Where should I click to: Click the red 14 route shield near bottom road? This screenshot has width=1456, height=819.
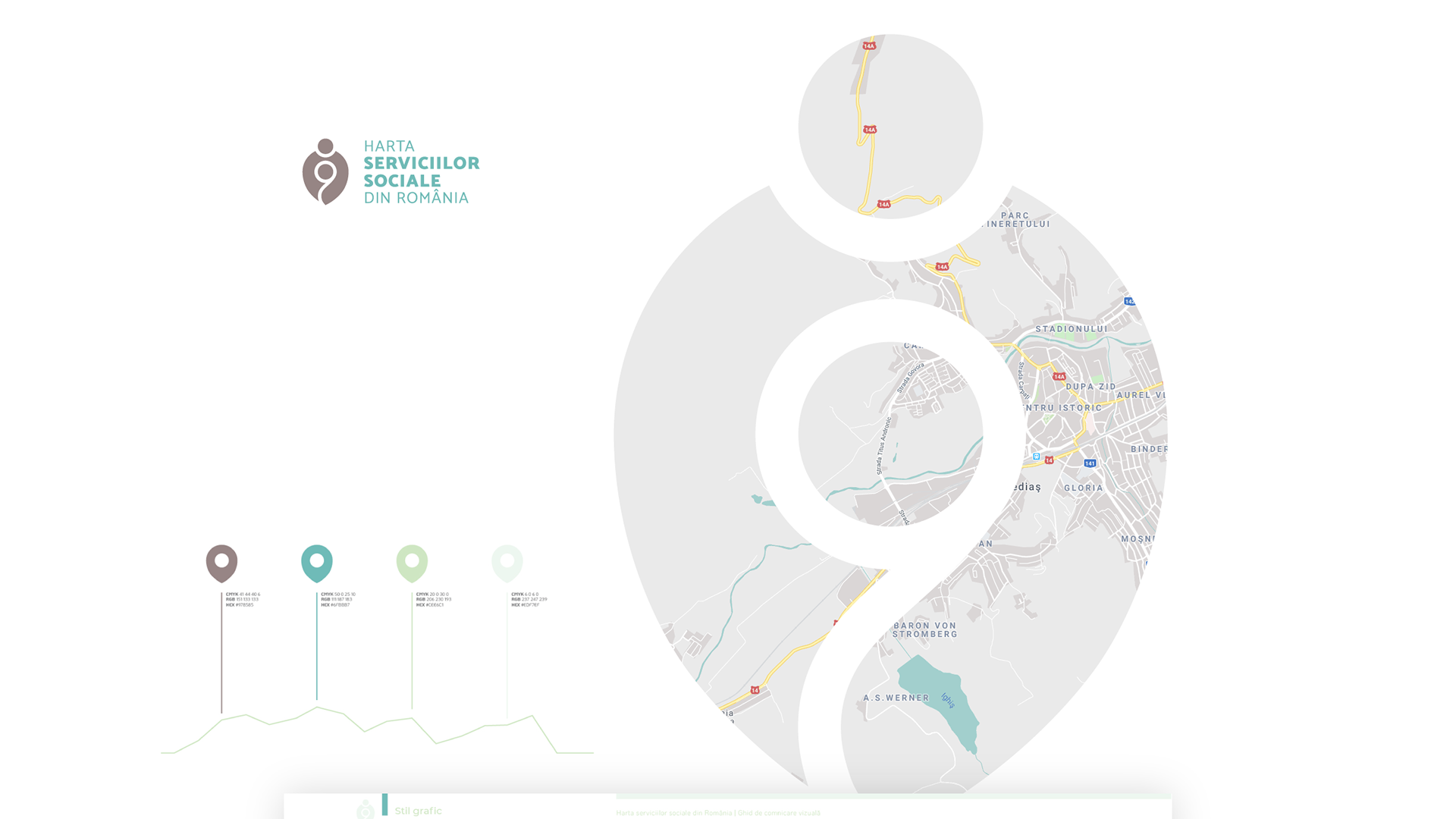755,690
